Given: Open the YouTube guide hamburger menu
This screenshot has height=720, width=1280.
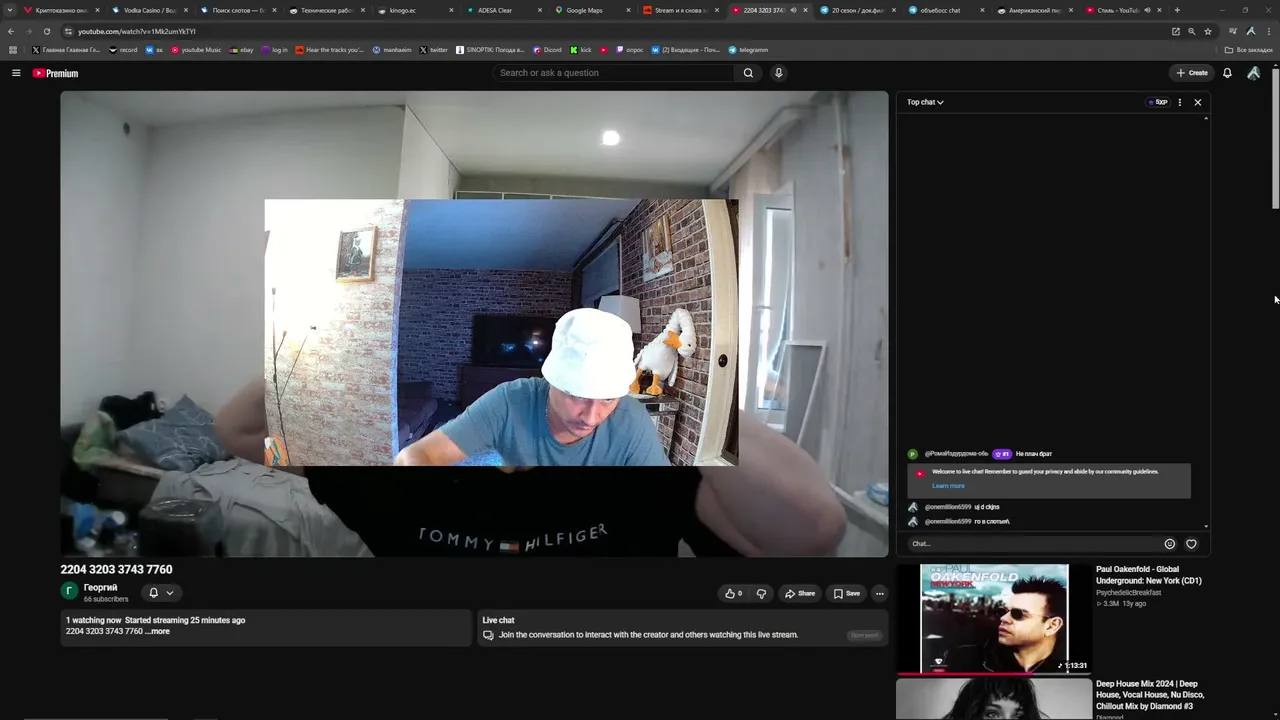Looking at the screenshot, I should point(16,73).
